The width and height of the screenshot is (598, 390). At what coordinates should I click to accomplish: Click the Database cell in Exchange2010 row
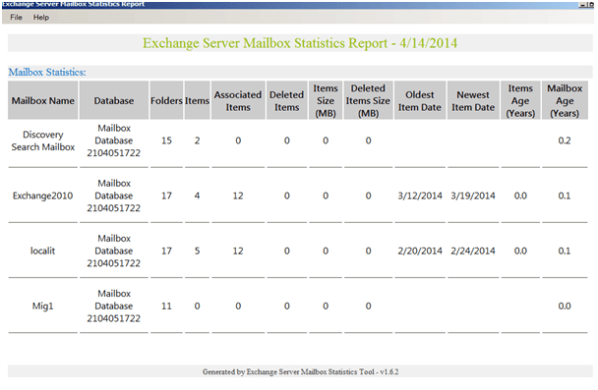114,196
